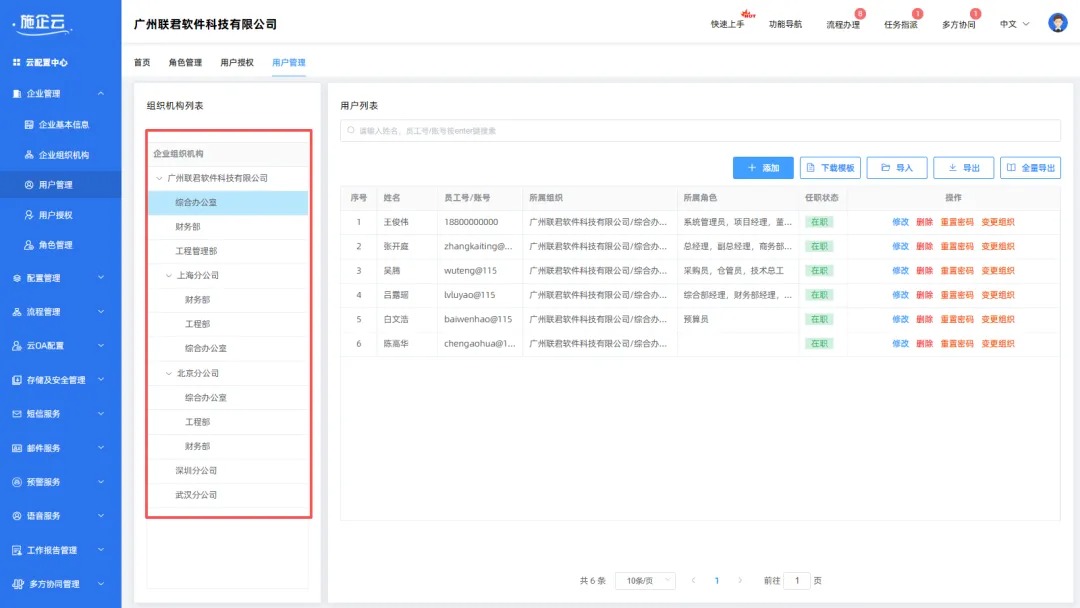This screenshot has height=608, width=1080.
Task: Collapse the 企业管理 sidebar section
Action: [x=99, y=93]
